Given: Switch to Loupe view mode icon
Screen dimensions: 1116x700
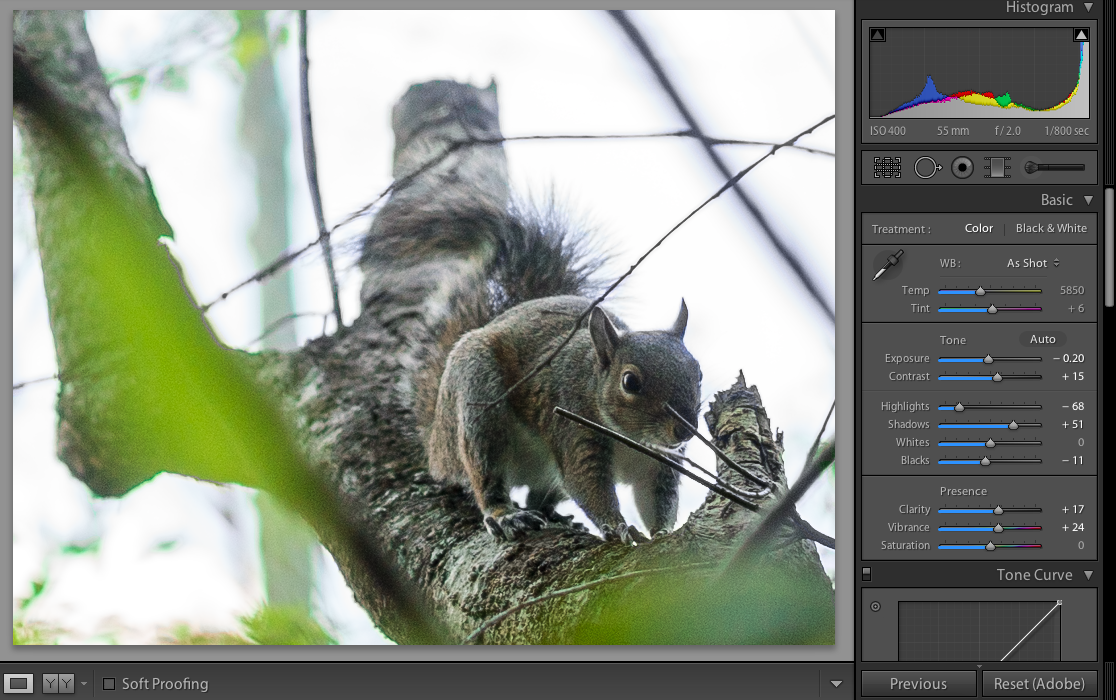Looking at the screenshot, I should (x=20, y=684).
